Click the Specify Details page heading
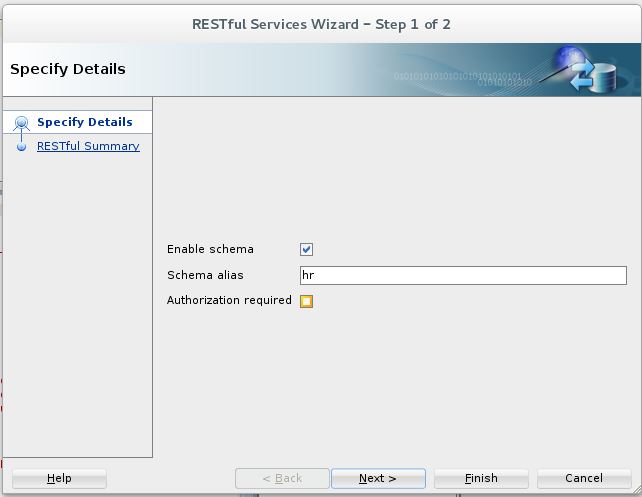 point(68,69)
